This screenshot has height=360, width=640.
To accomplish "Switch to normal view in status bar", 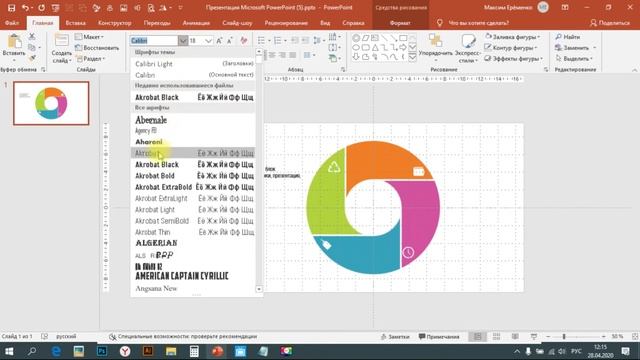I will (477, 337).
